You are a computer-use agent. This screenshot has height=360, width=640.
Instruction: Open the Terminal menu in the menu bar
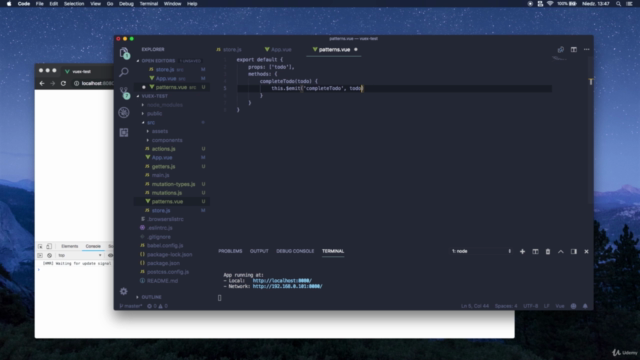pyautogui.click(x=149, y=4)
